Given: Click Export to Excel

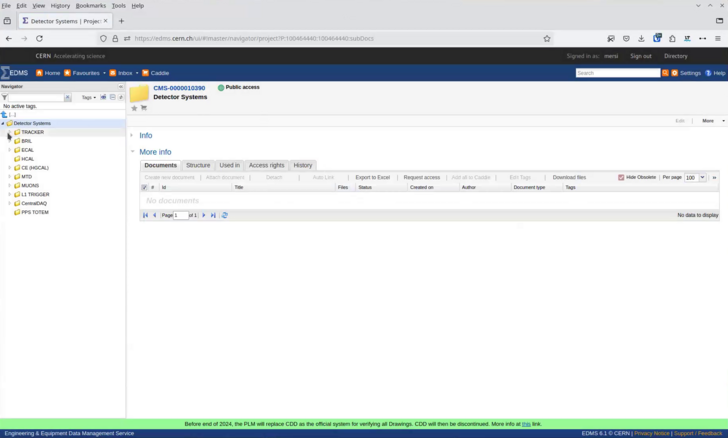Looking at the screenshot, I should tap(373, 177).
